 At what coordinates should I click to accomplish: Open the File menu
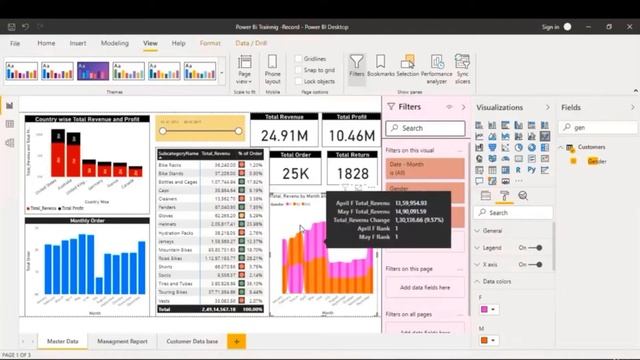(15, 43)
